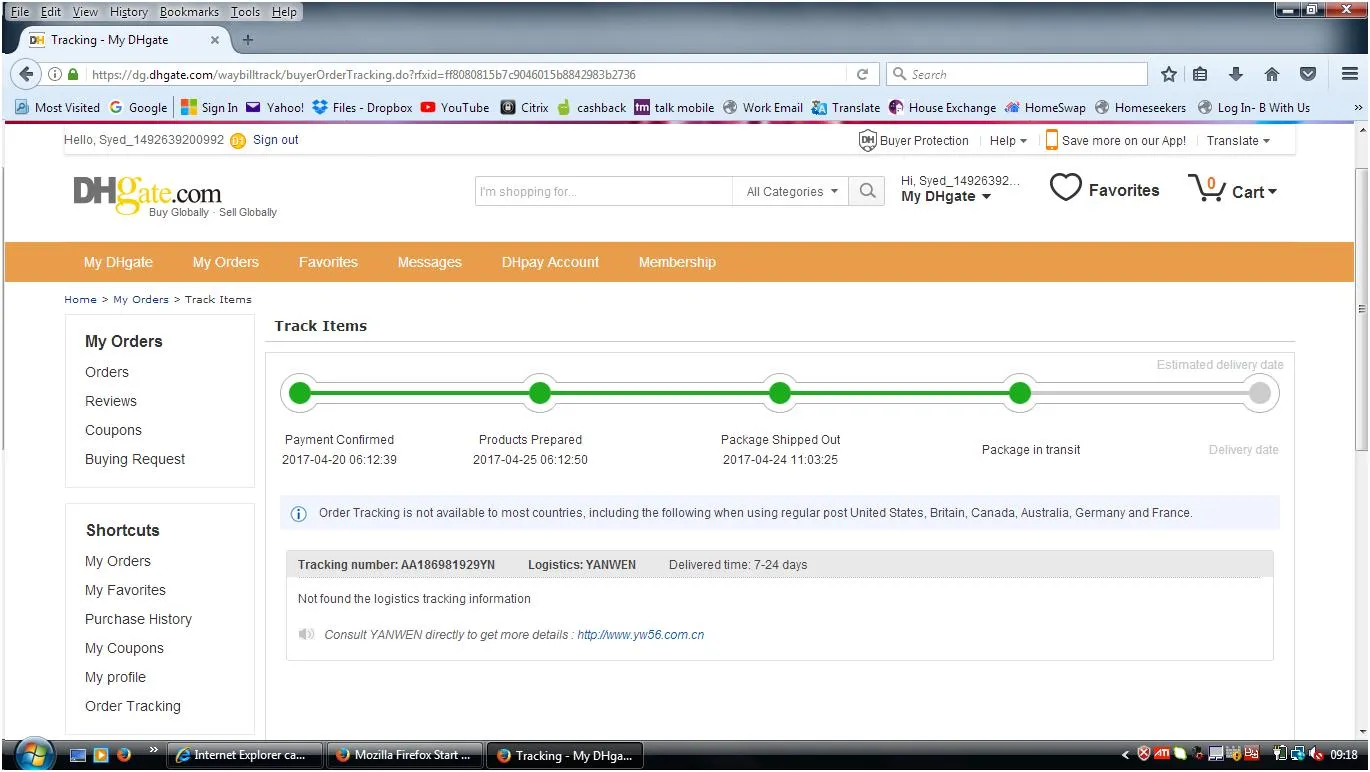Go to Firefox home page icon
This screenshot has height=772, width=1370.
coord(1272,74)
